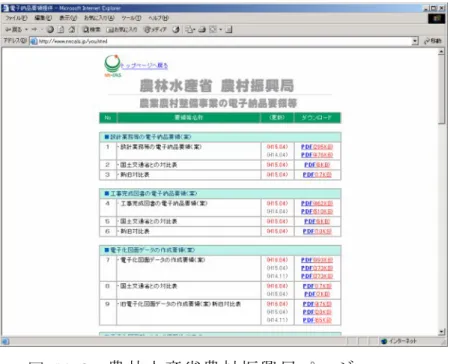Expand the Edit button dropdown arrow
The image size is (450, 364).
tap(220, 30)
